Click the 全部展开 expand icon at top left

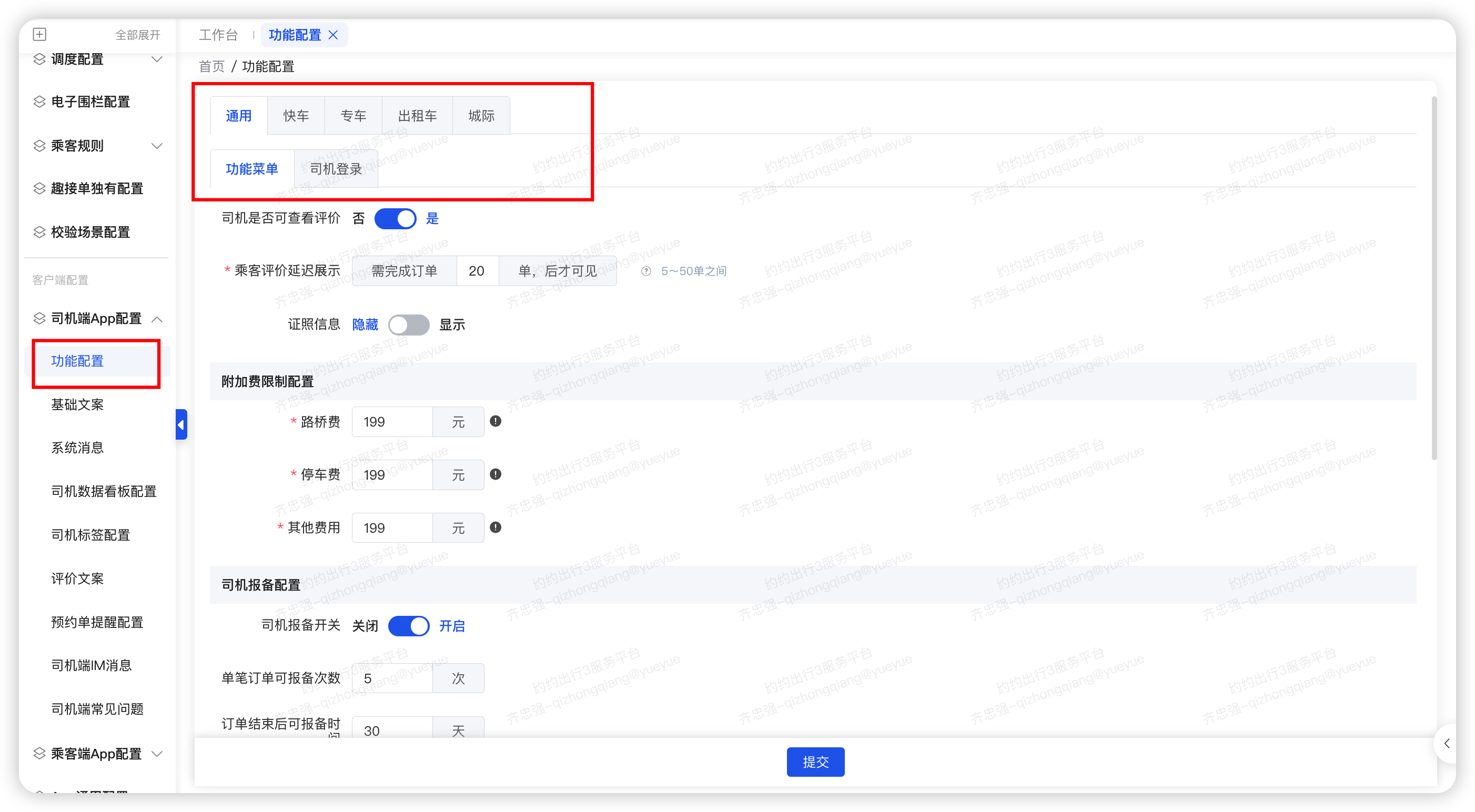[39, 34]
